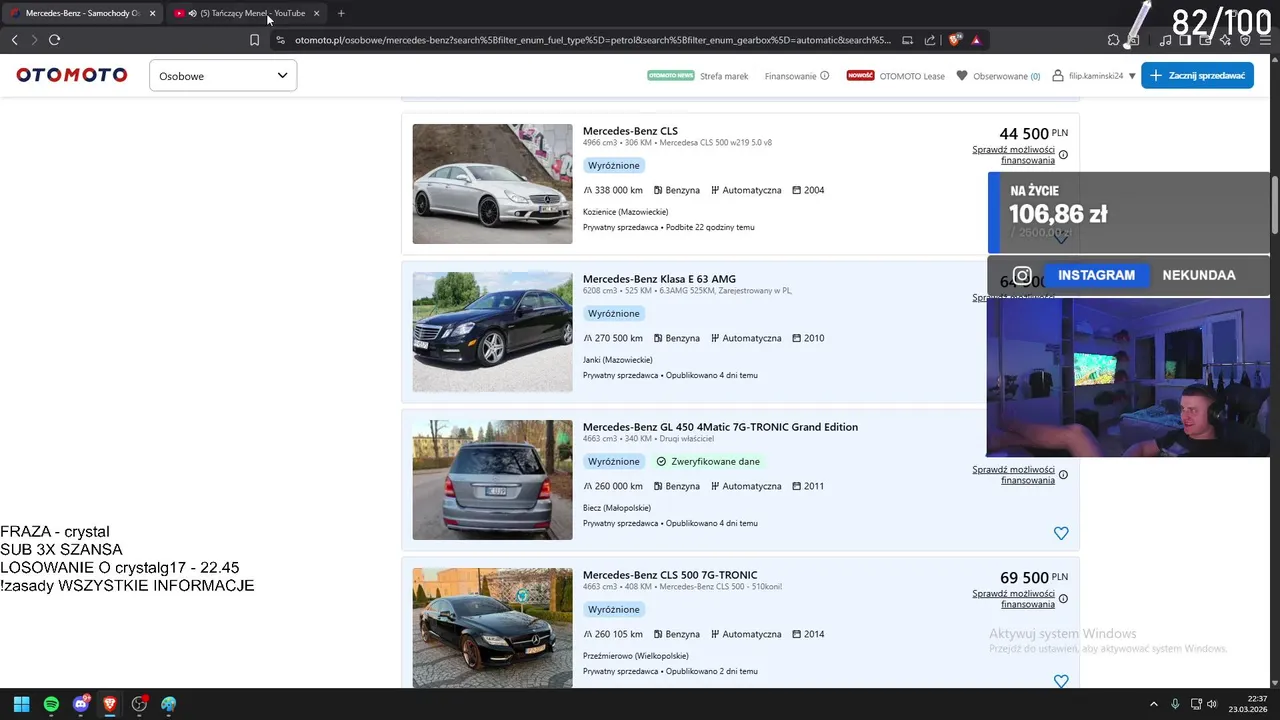Reload the current page
This screenshot has height=720, width=1280.
click(54, 40)
